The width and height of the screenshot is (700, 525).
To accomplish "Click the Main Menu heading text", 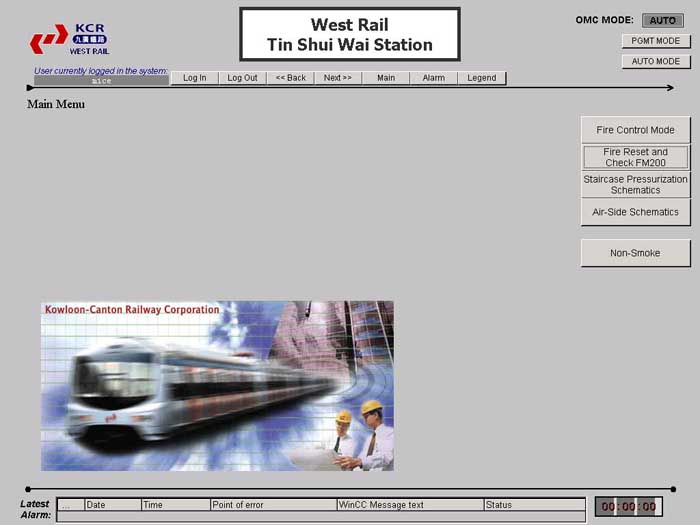I will [56, 104].
